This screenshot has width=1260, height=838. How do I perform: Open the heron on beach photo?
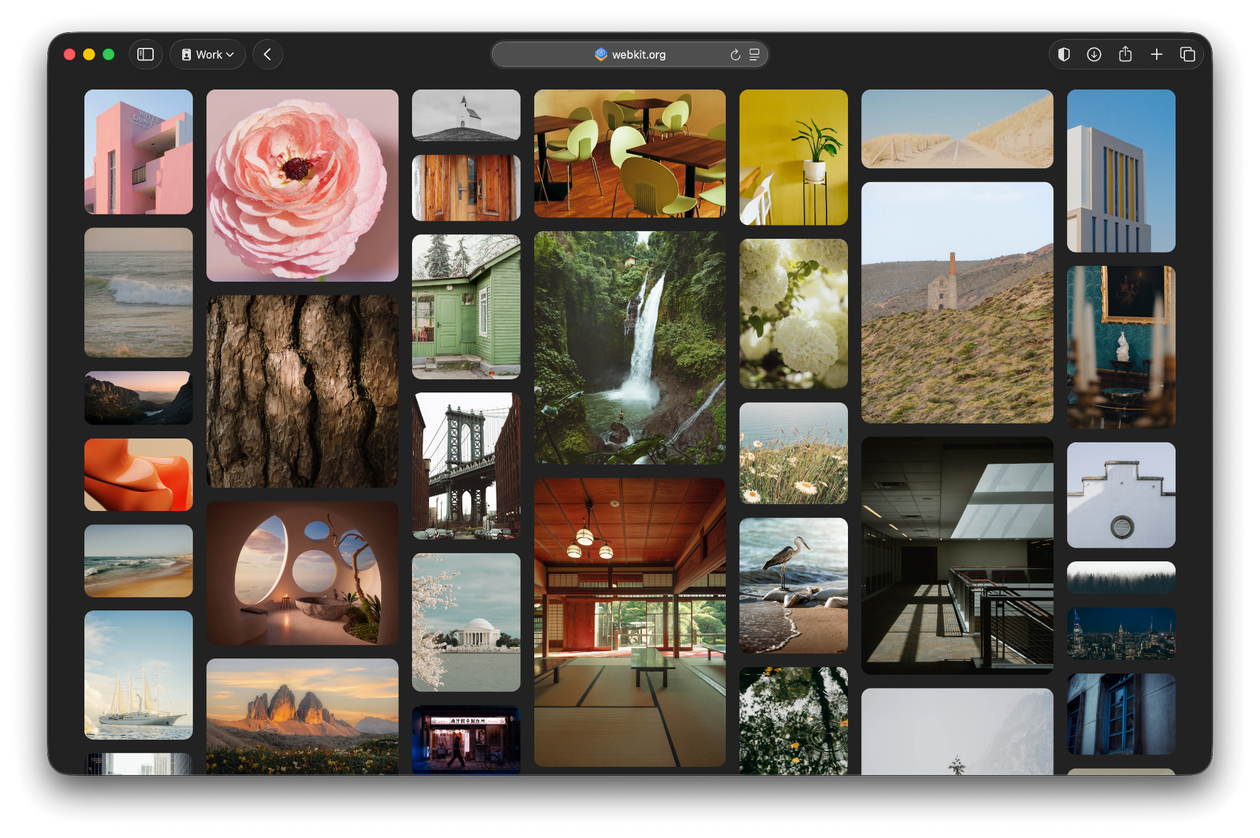click(x=793, y=585)
